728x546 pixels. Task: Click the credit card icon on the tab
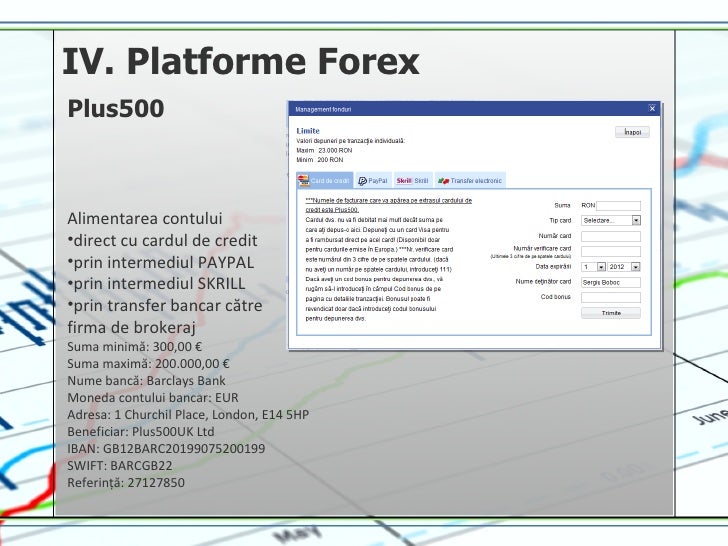pyautogui.click(x=303, y=180)
